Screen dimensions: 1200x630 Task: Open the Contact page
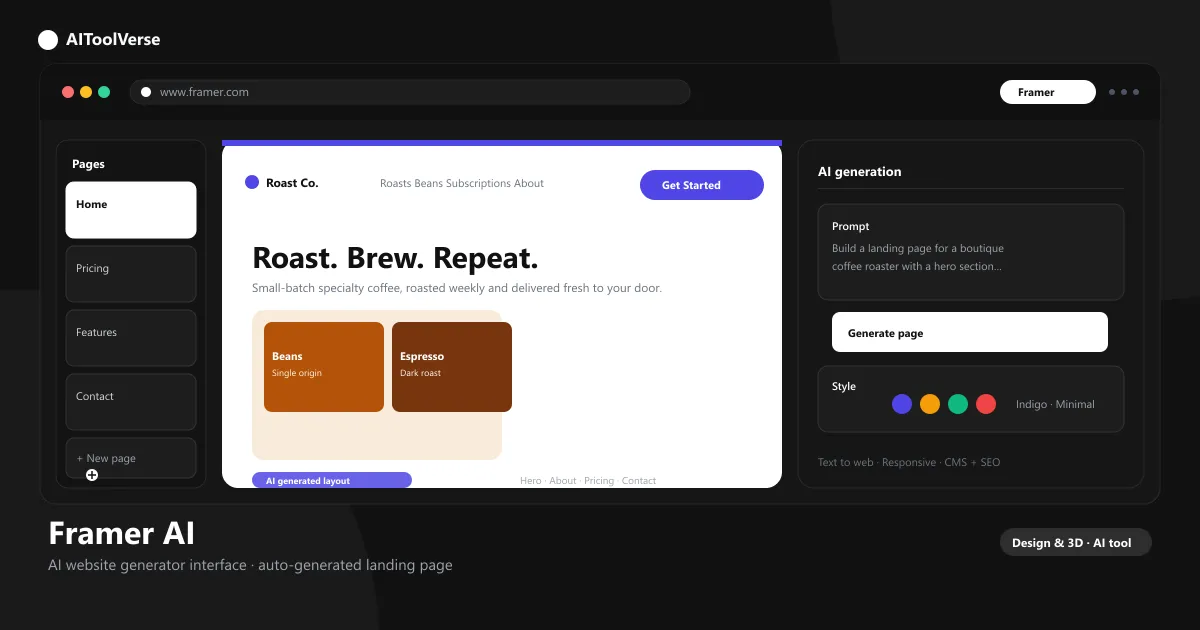tap(131, 402)
